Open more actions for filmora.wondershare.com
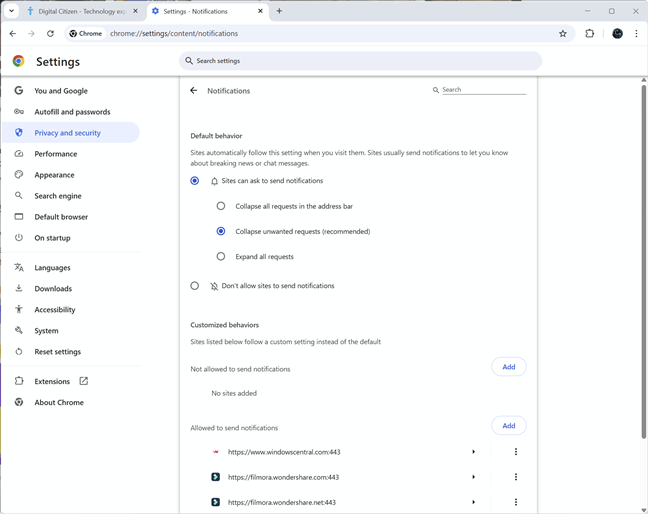The height and width of the screenshot is (514, 648). click(x=515, y=477)
